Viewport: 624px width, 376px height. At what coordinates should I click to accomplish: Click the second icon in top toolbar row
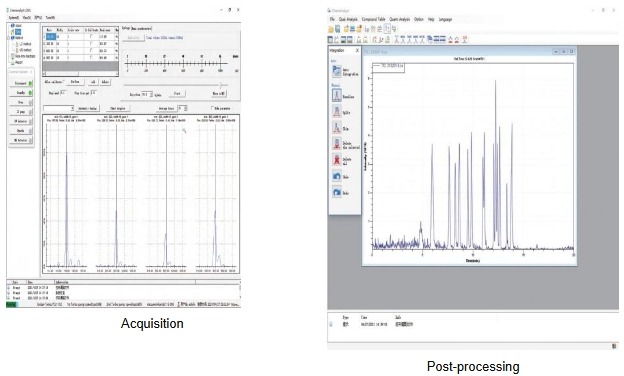[x=338, y=29]
